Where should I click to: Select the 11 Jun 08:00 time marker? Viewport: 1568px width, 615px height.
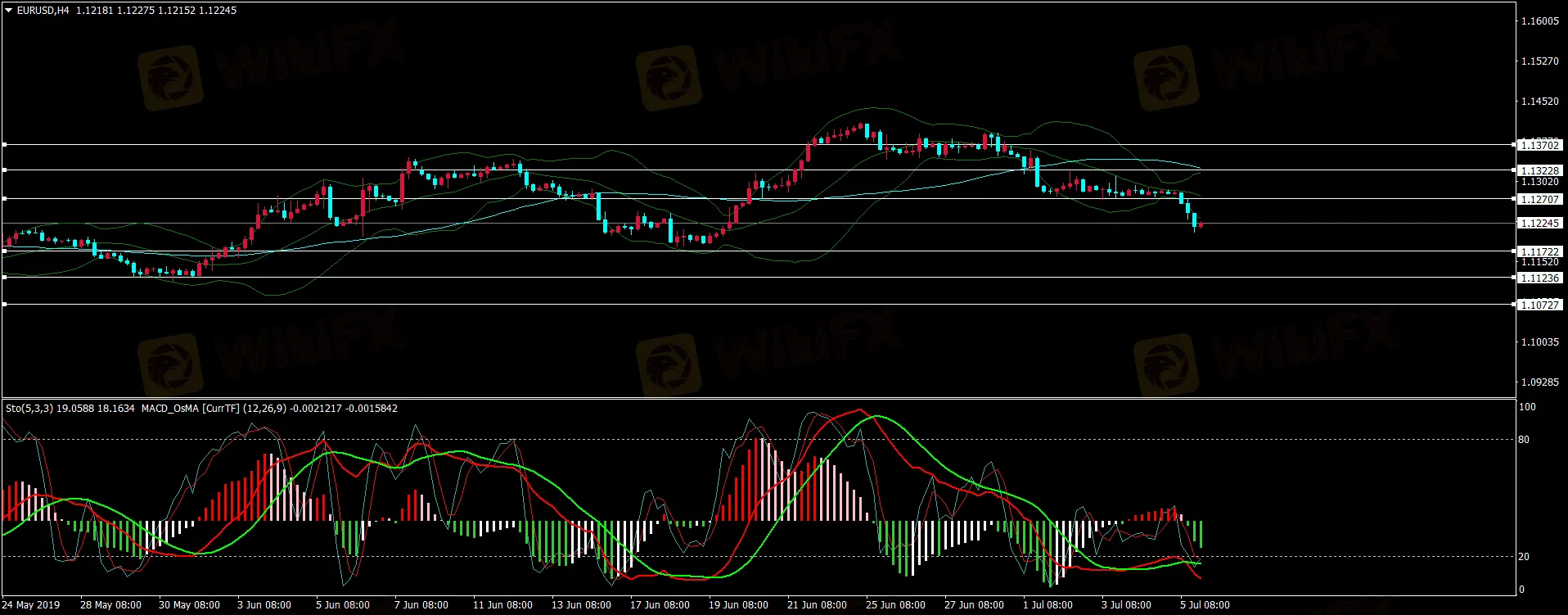click(502, 605)
